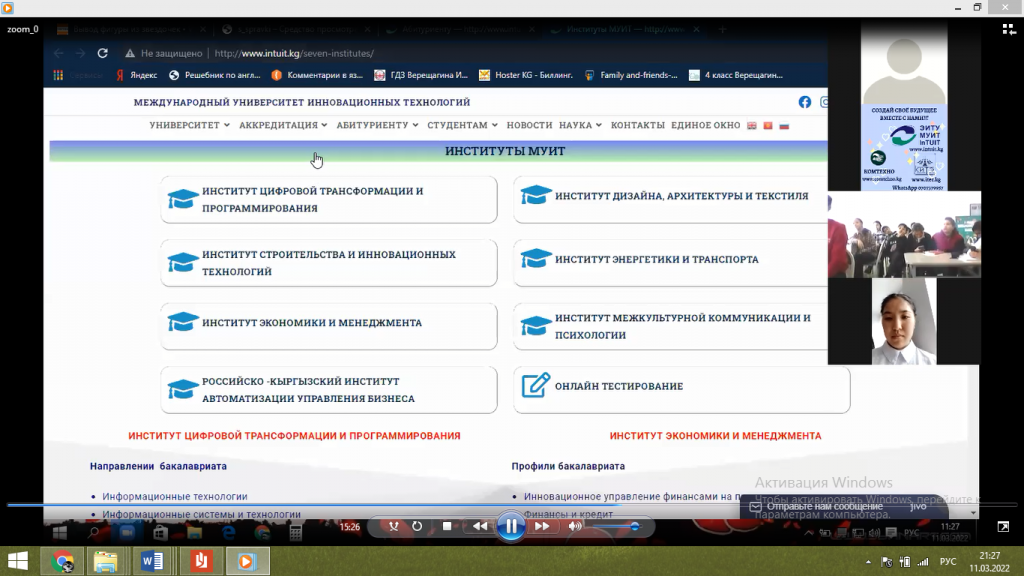This screenshot has height=576, width=1024.
Task: Click the Онлайн тестирование pencil icon
Action: [x=536, y=385]
